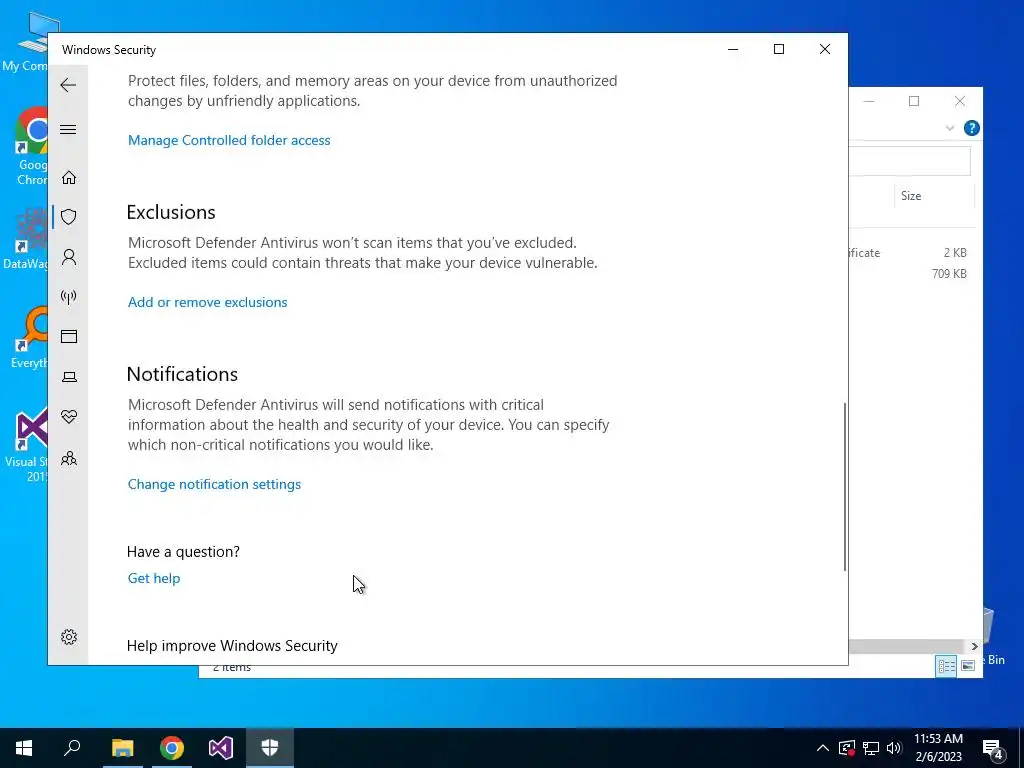
Task: Open the Home section icon
Action: pos(69,178)
